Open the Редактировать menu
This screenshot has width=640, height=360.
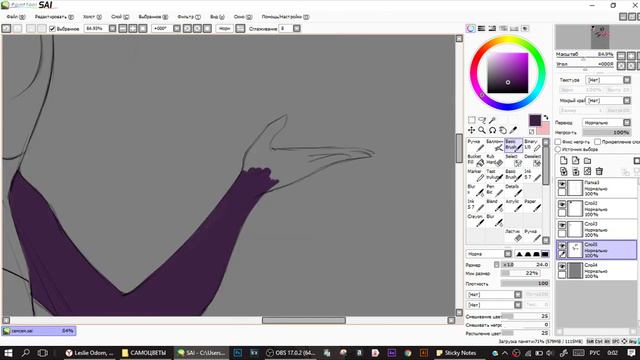click(54, 17)
